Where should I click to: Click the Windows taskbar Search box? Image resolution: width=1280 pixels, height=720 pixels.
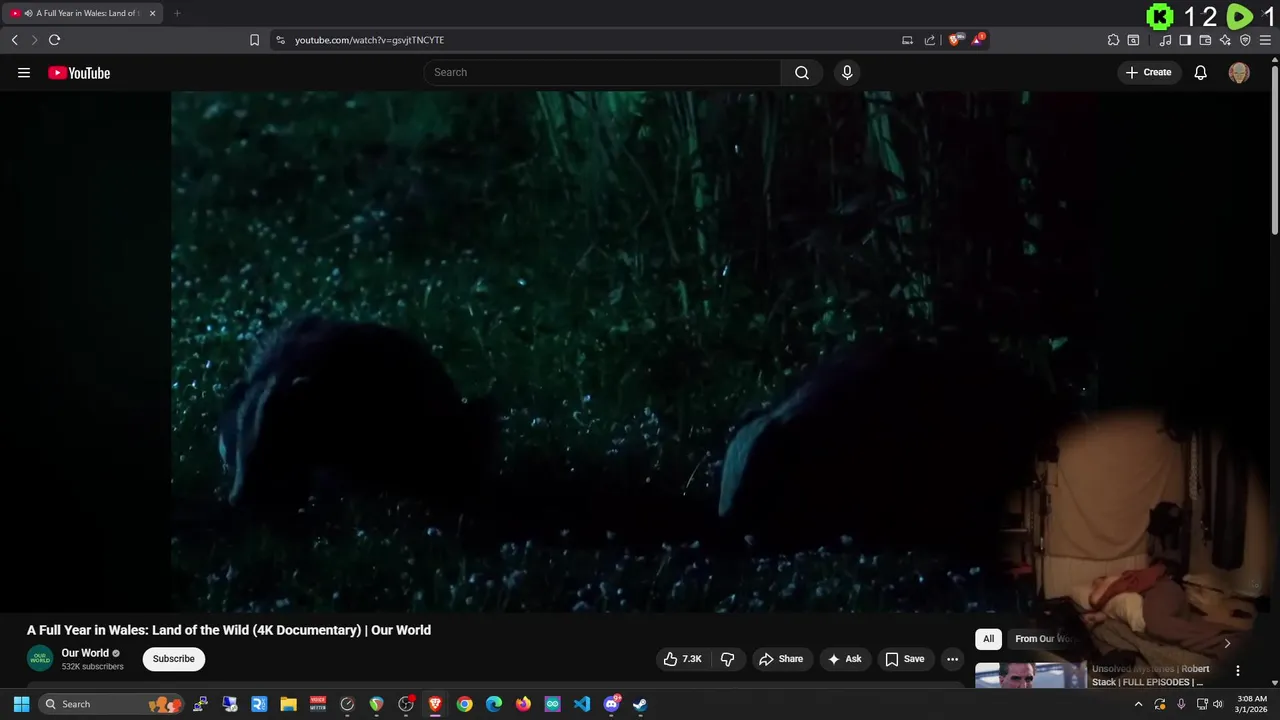[x=112, y=704]
